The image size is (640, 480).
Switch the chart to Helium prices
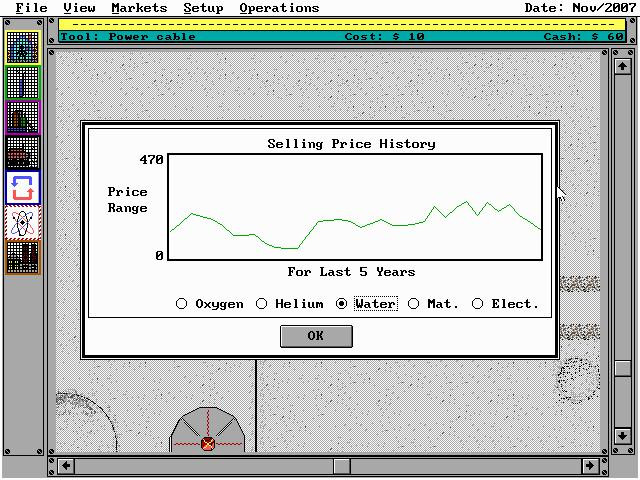(262, 304)
